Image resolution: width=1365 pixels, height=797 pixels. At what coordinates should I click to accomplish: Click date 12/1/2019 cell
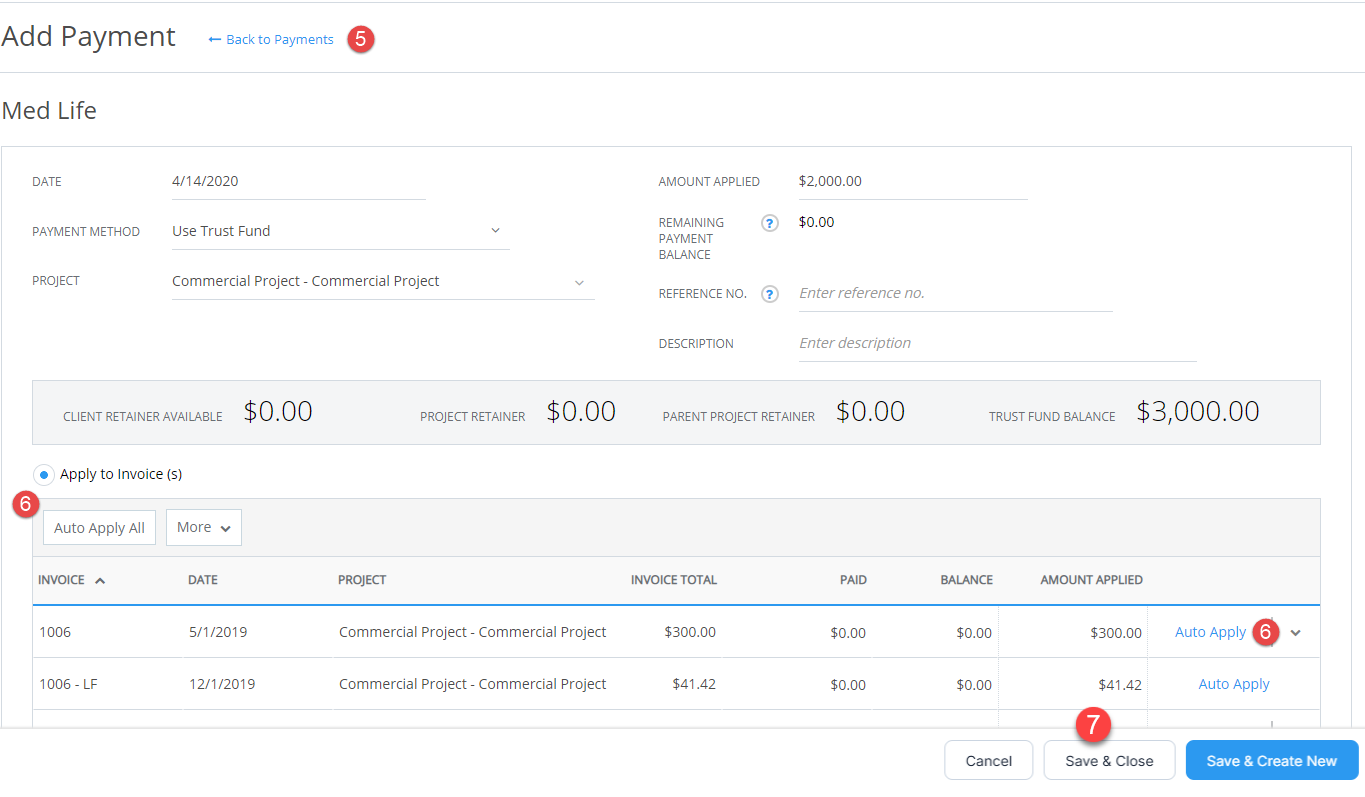[x=221, y=685]
